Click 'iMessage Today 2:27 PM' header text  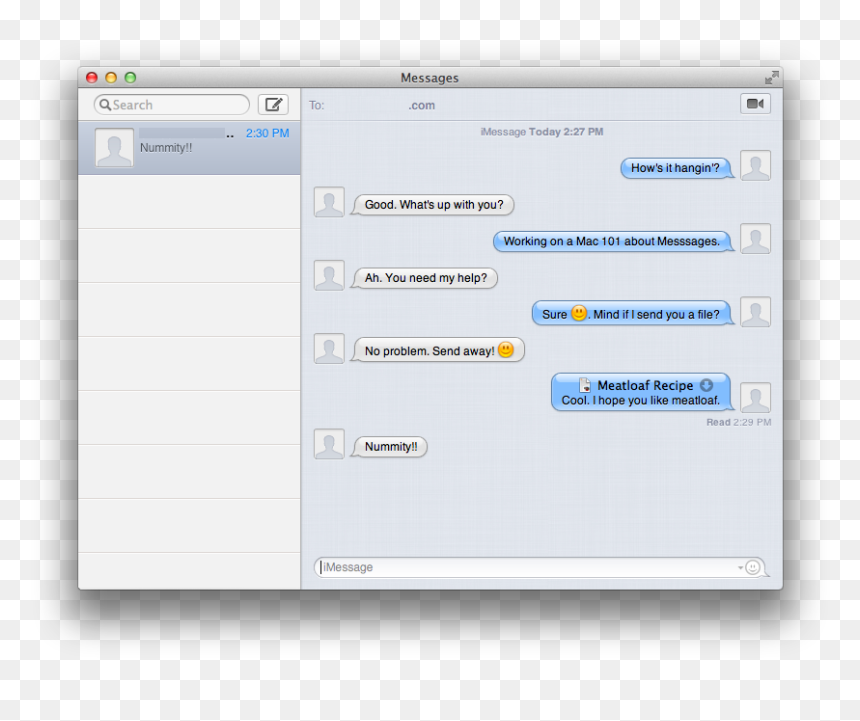tap(542, 132)
